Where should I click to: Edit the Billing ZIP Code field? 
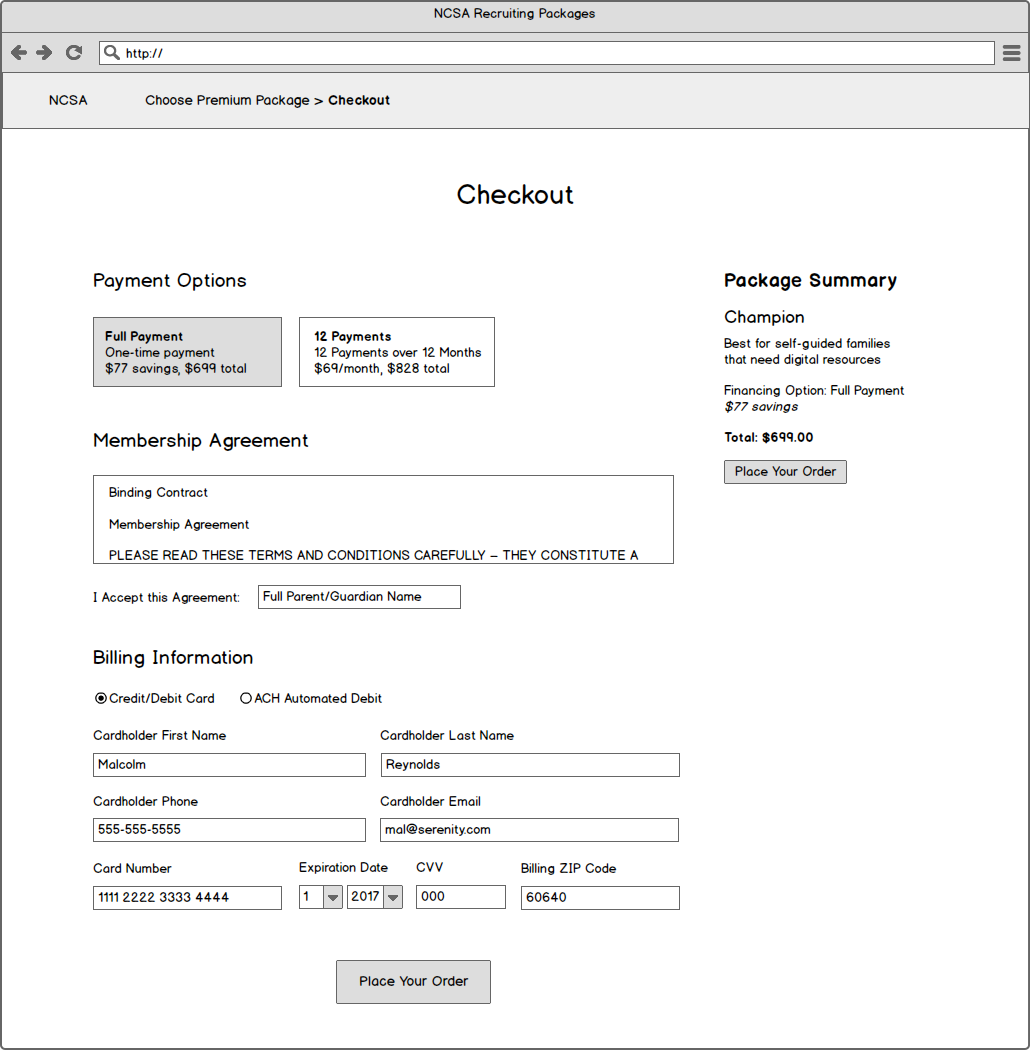pyautogui.click(x=600, y=898)
